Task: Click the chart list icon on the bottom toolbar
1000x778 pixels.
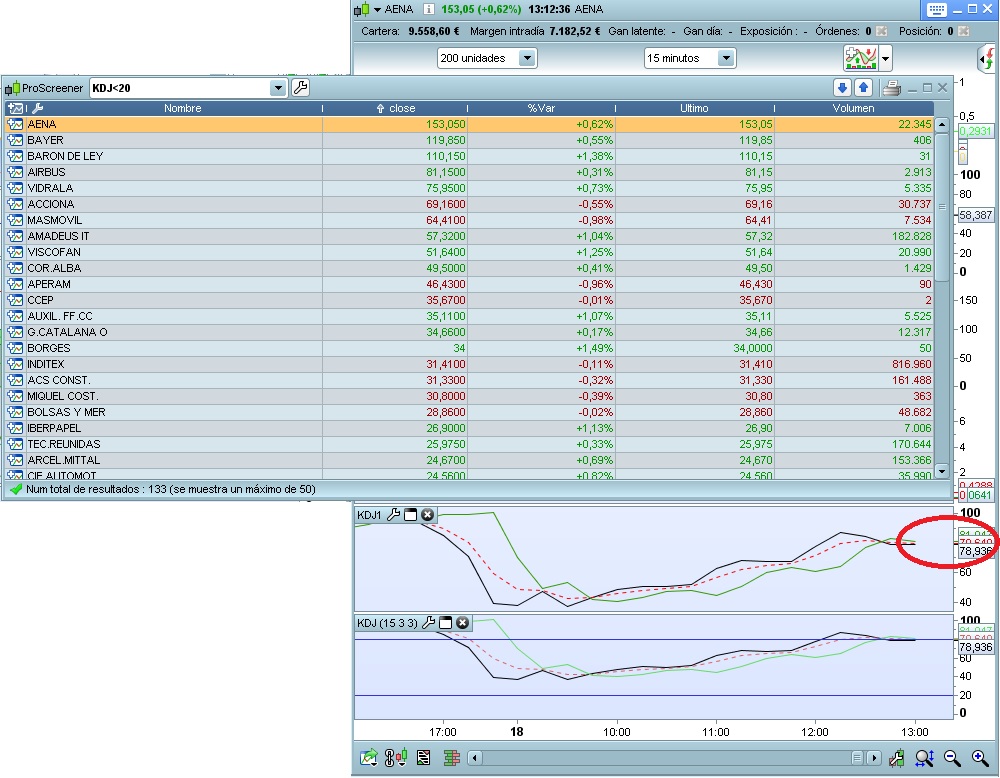Action: coord(423,758)
